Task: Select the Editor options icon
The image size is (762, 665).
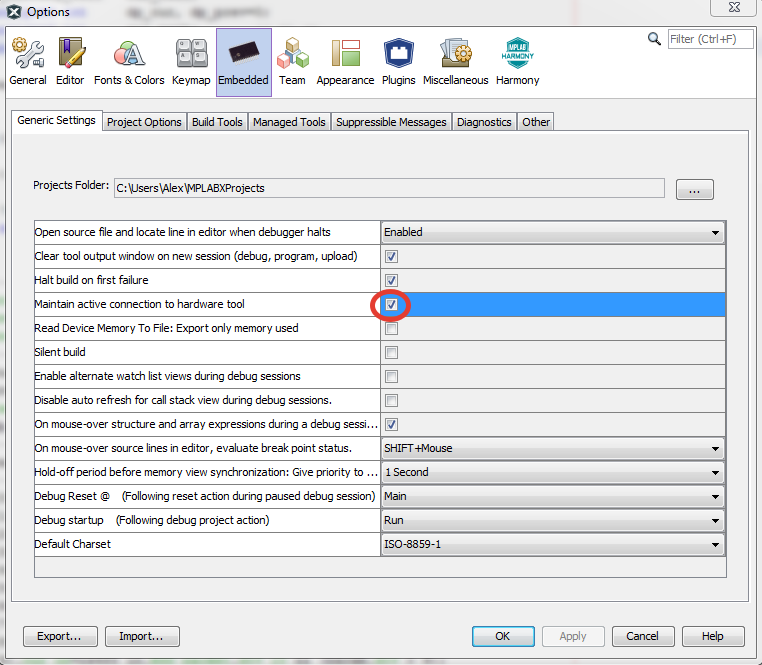Action: (x=70, y=61)
